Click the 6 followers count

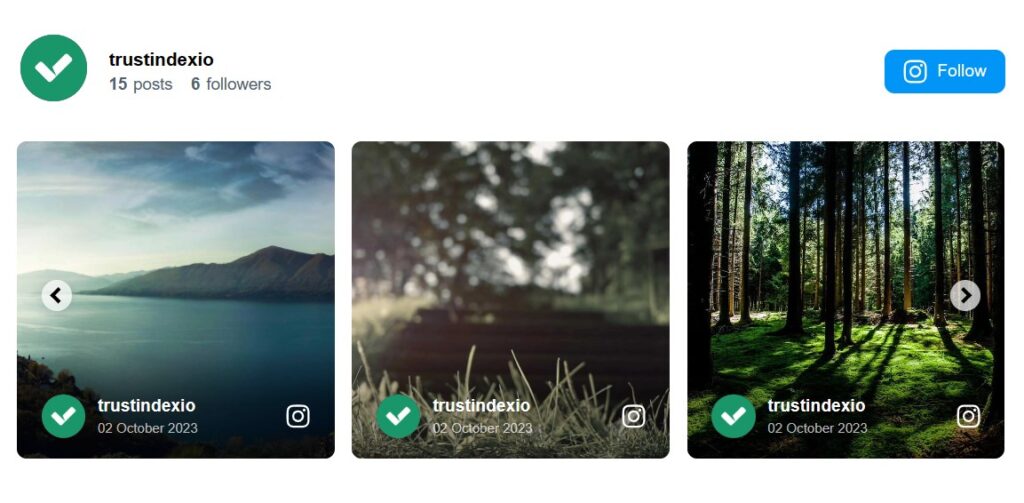231,84
